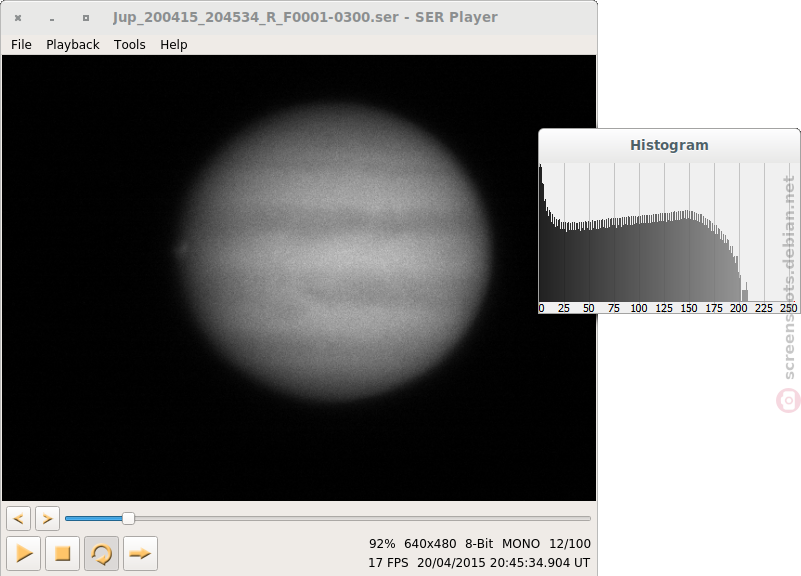Open the File menu
Image resolution: width=801 pixels, height=576 pixels.
21,45
